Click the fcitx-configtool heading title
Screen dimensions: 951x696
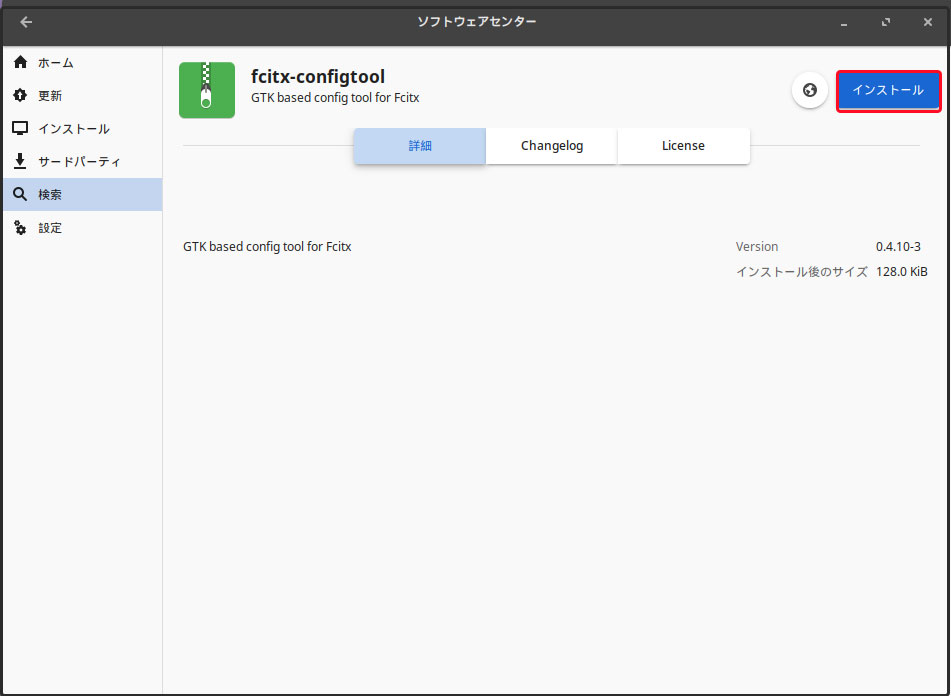318,77
